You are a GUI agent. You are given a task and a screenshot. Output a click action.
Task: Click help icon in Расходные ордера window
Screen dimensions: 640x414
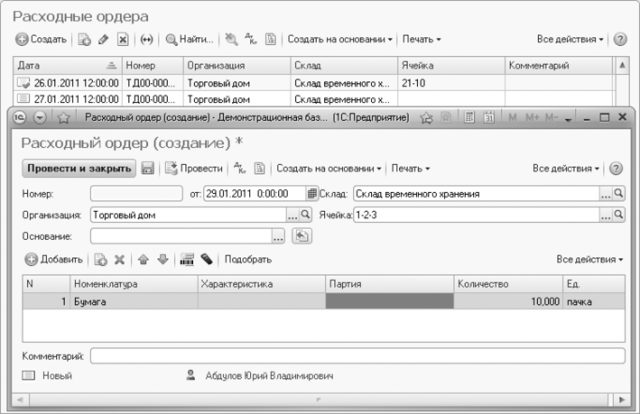(x=620, y=39)
